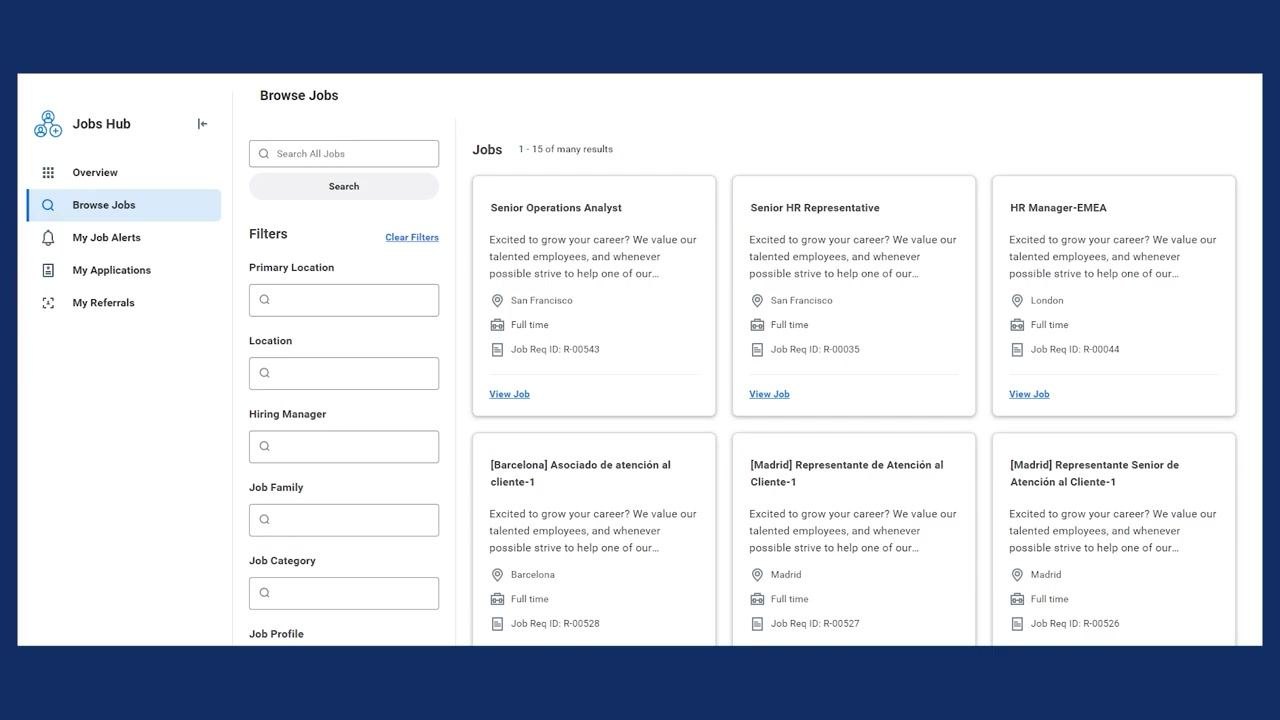Click the Barcelona location pin icon
This screenshot has height=720, width=1280.
pyautogui.click(x=497, y=575)
